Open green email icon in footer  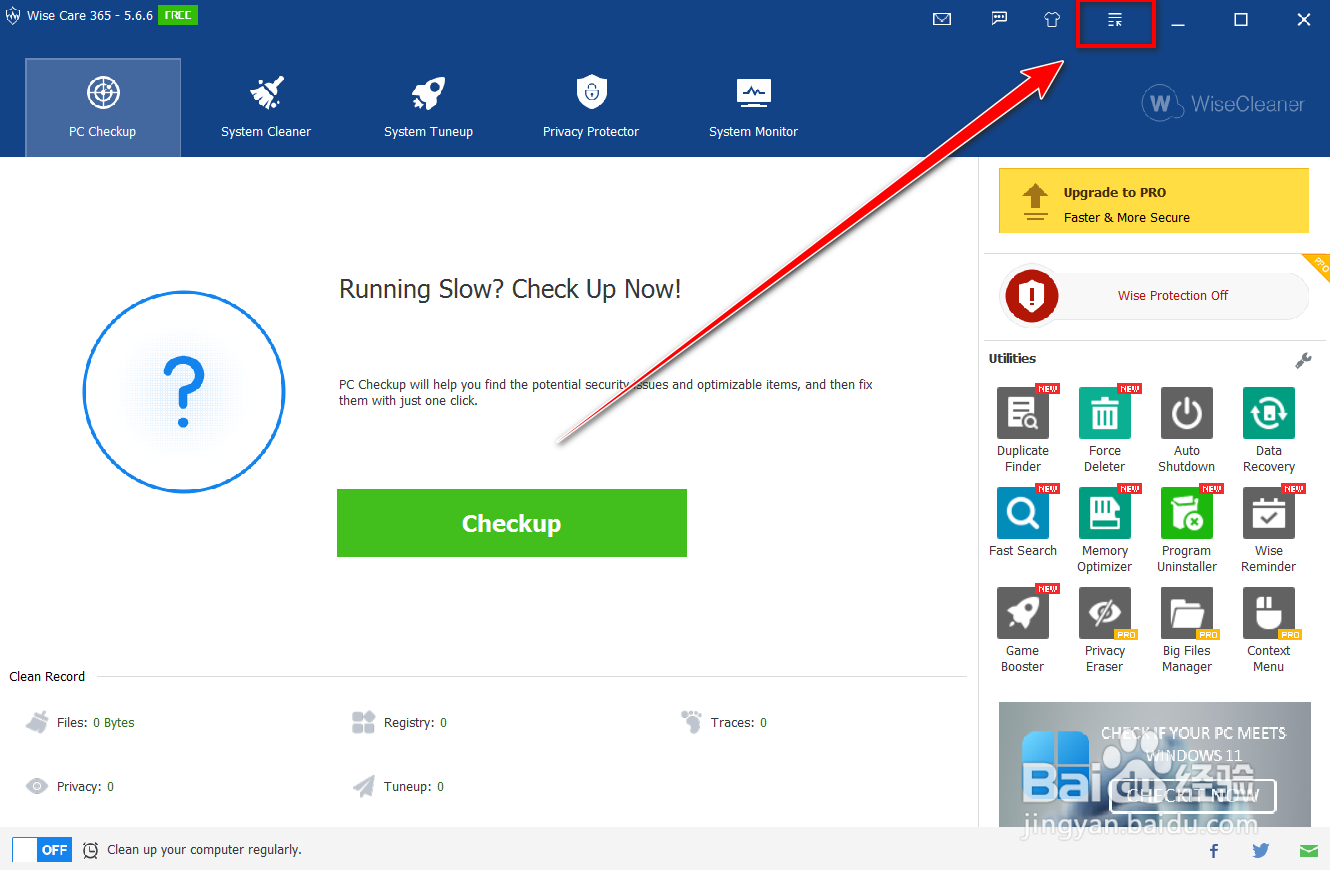(1309, 851)
